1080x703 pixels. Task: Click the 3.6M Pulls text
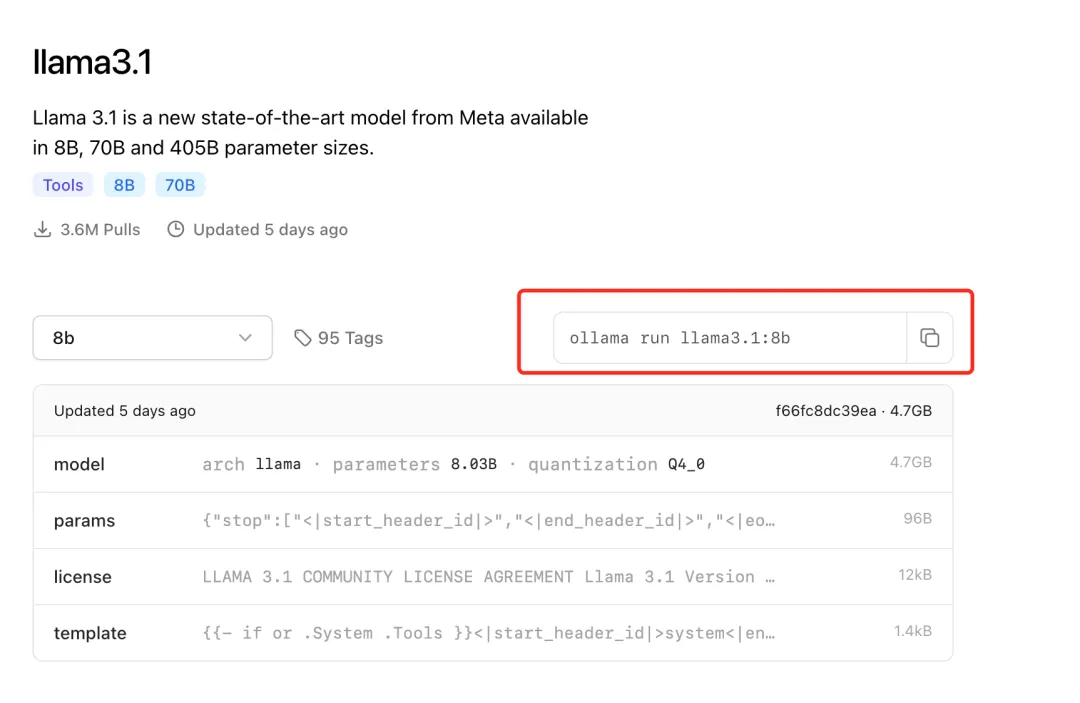pos(100,229)
